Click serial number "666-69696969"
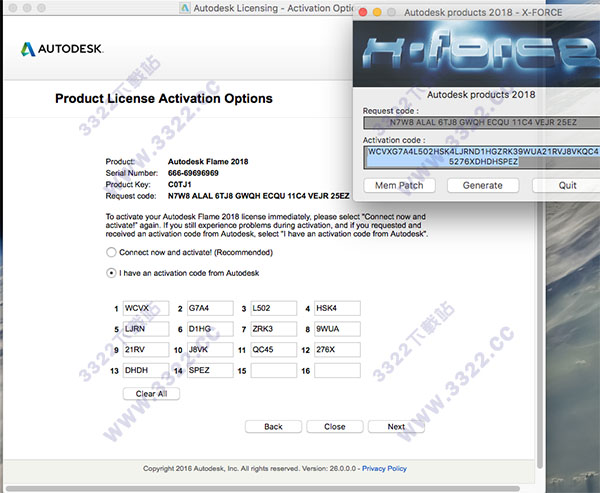Screen dimensions: 600x493 click(193, 173)
